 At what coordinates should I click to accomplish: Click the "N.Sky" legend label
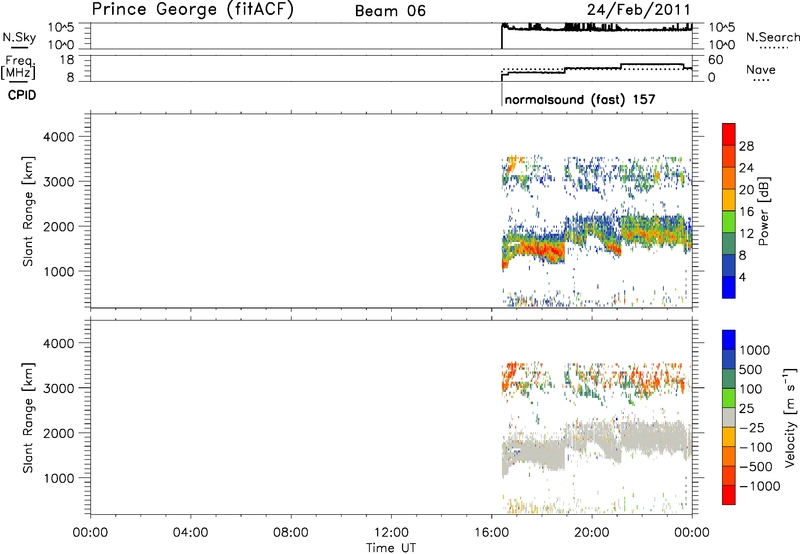click(x=19, y=37)
